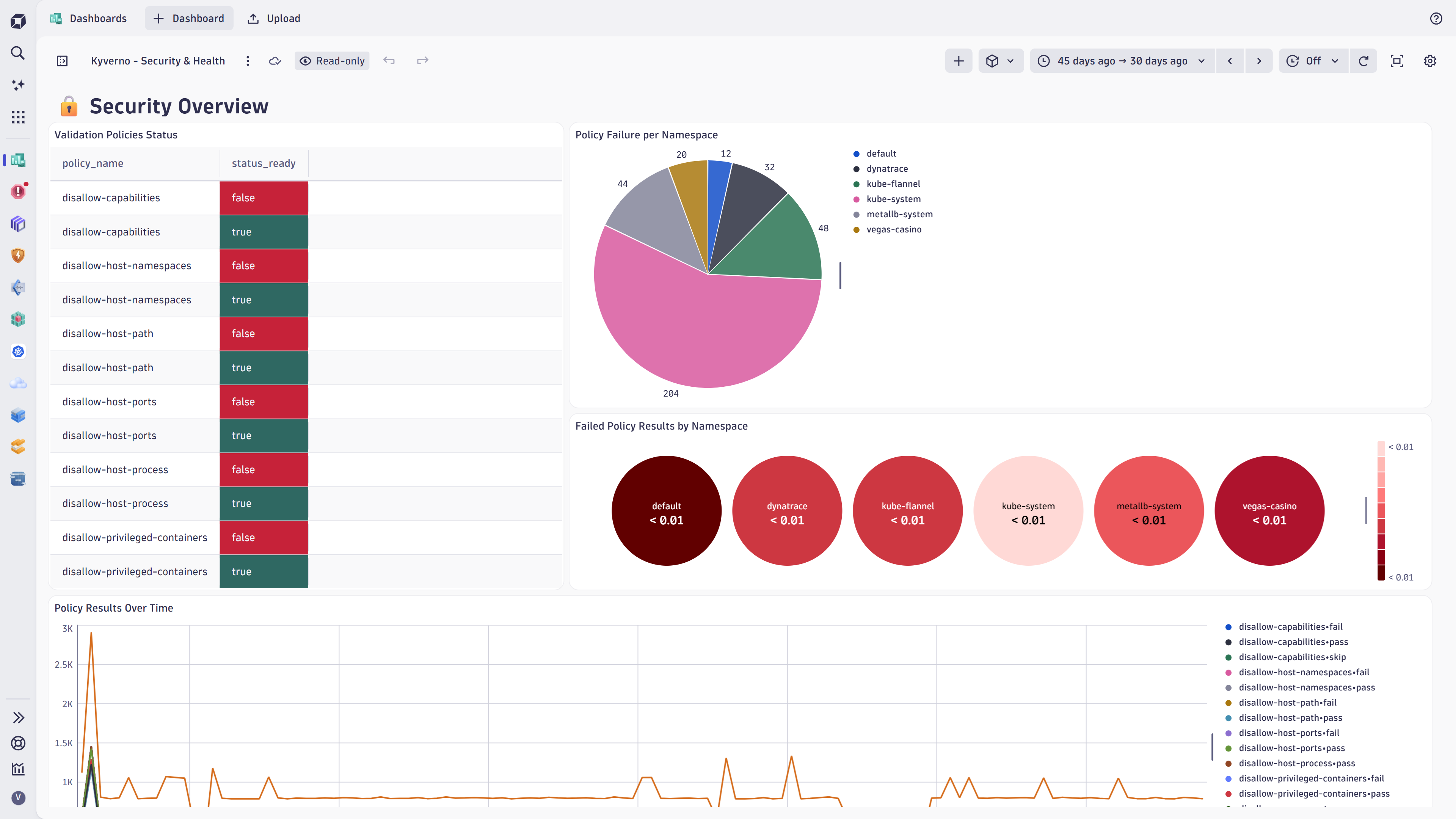Viewport: 1456px width, 819px height.
Task: Click the Policy Results Over Time title
Action: click(114, 608)
